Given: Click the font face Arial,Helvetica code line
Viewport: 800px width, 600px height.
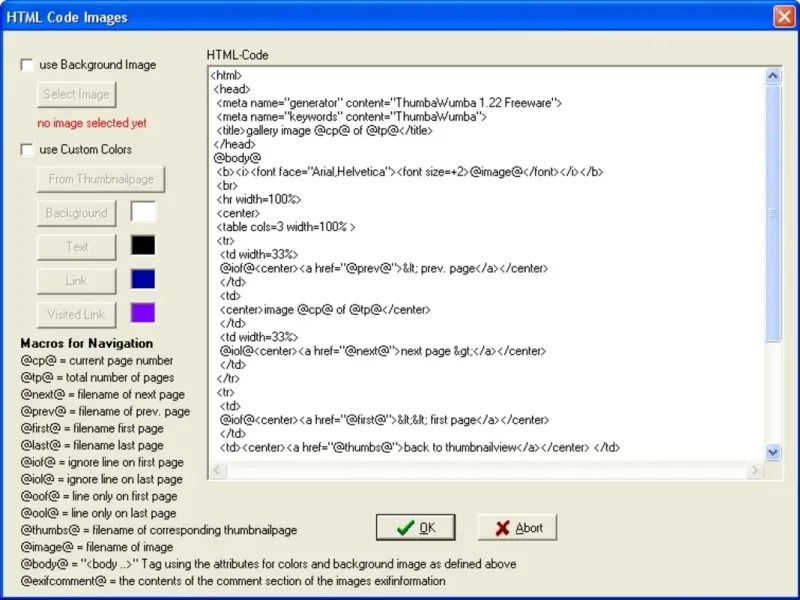Looking at the screenshot, I should point(410,172).
